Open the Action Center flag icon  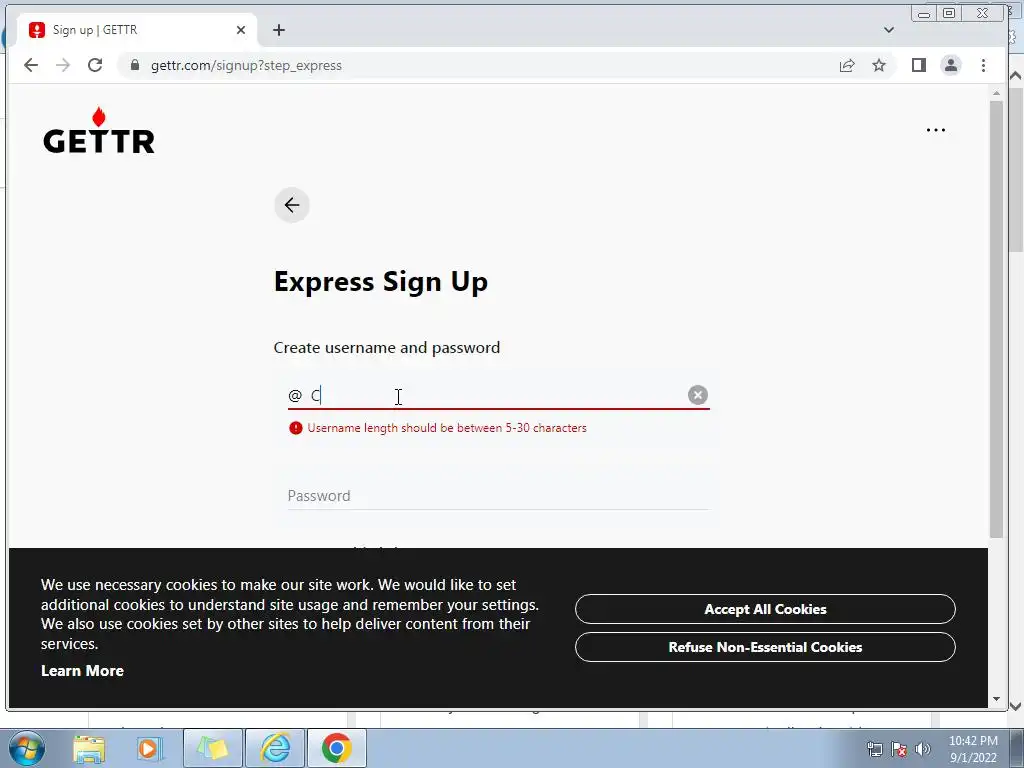click(899, 749)
